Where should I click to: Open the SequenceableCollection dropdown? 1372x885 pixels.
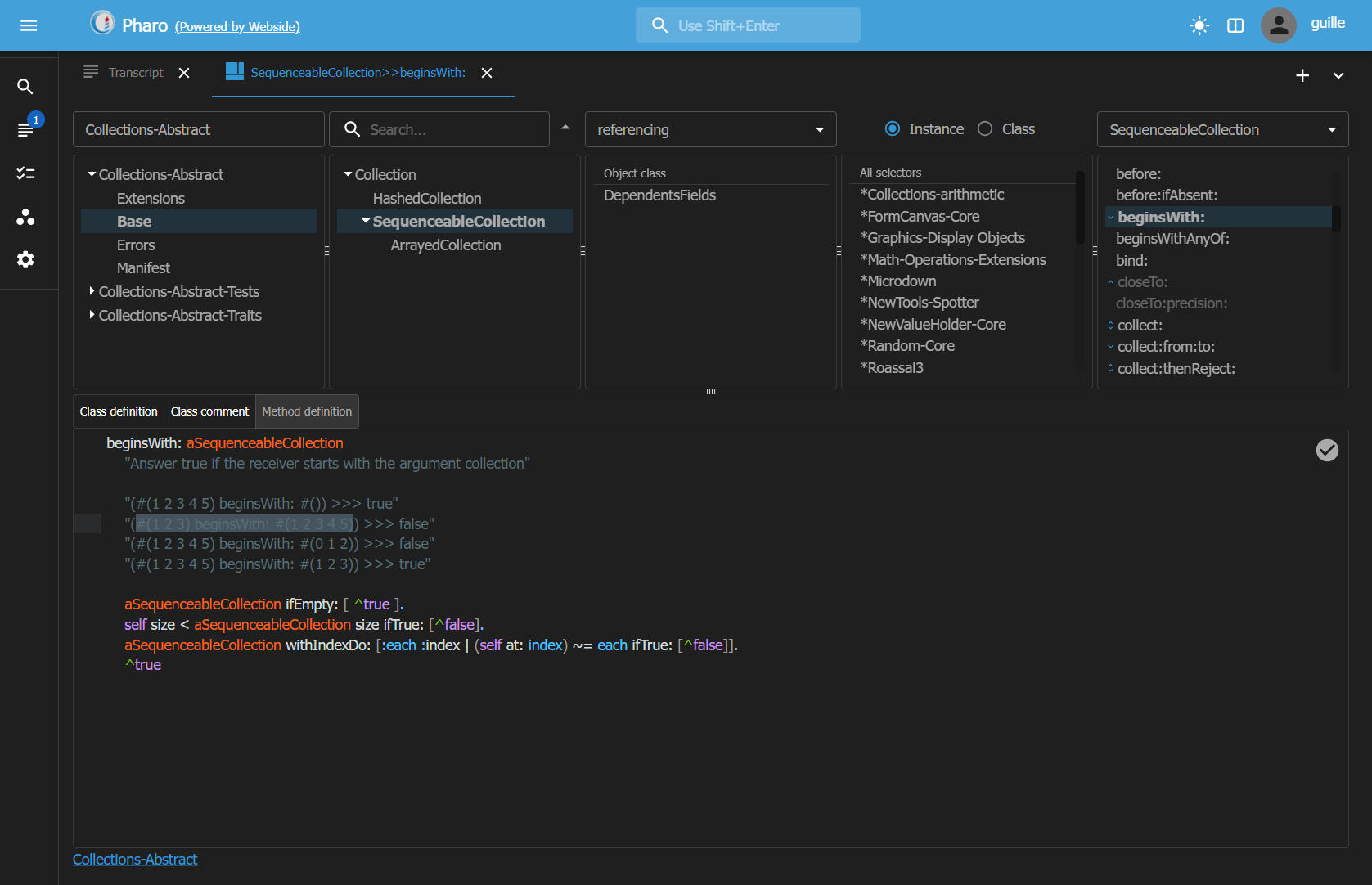coord(1221,129)
